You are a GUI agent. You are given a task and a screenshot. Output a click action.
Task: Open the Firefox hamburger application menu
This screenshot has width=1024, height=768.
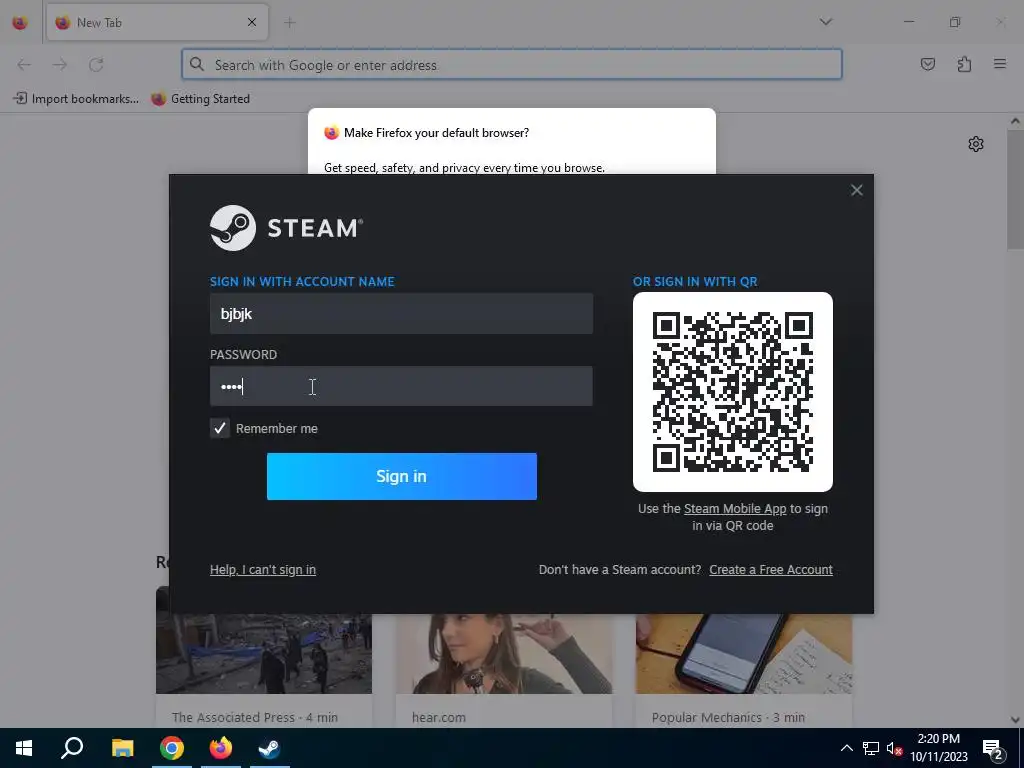click(x=999, y=64)
